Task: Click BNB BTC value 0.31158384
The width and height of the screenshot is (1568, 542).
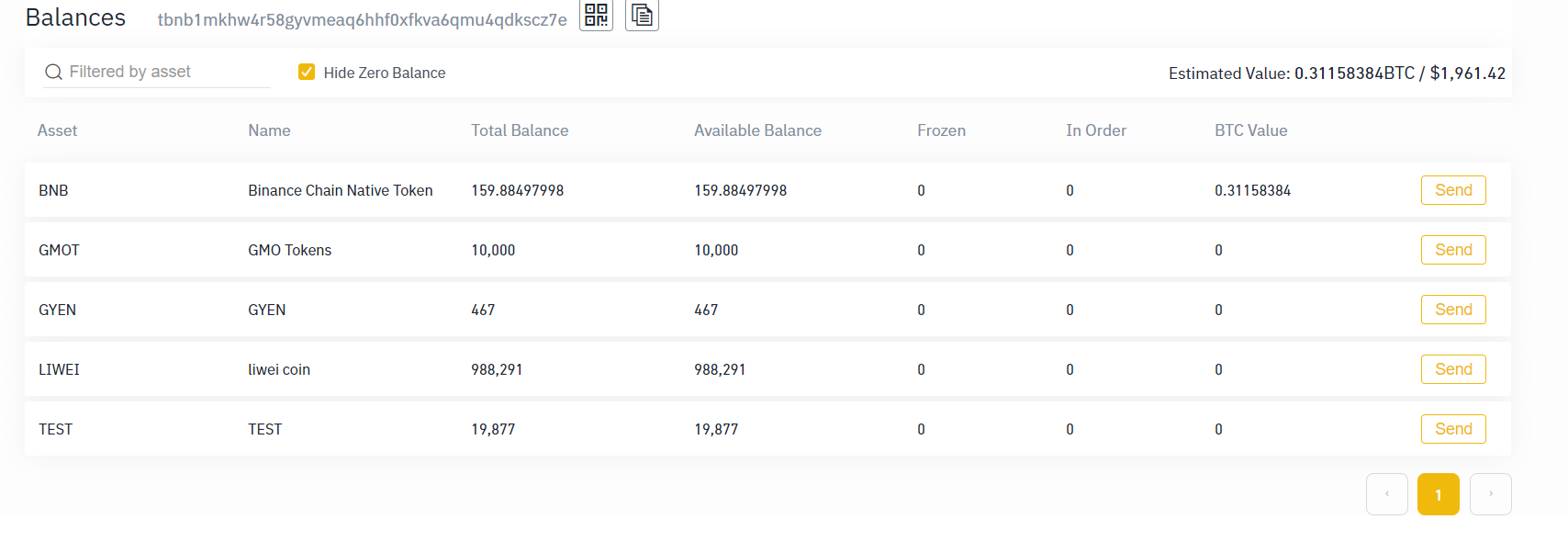Action: pyautogui.click(x=1252, y=190)
